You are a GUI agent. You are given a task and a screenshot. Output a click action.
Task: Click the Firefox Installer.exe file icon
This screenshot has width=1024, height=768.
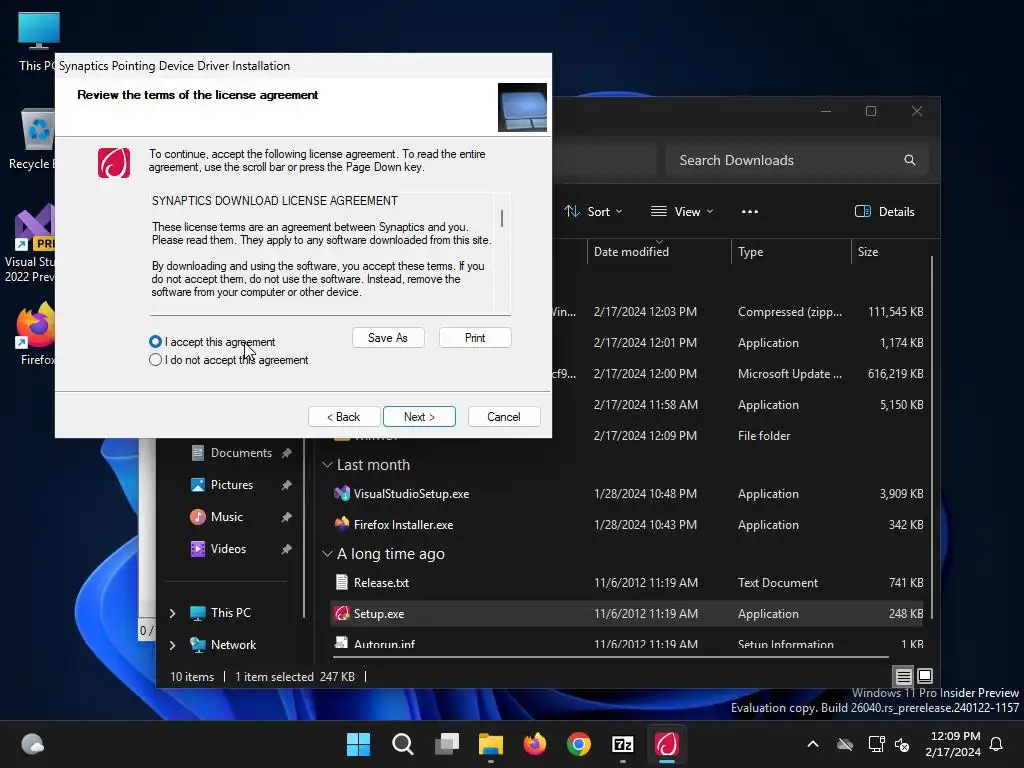coord(342,524)
